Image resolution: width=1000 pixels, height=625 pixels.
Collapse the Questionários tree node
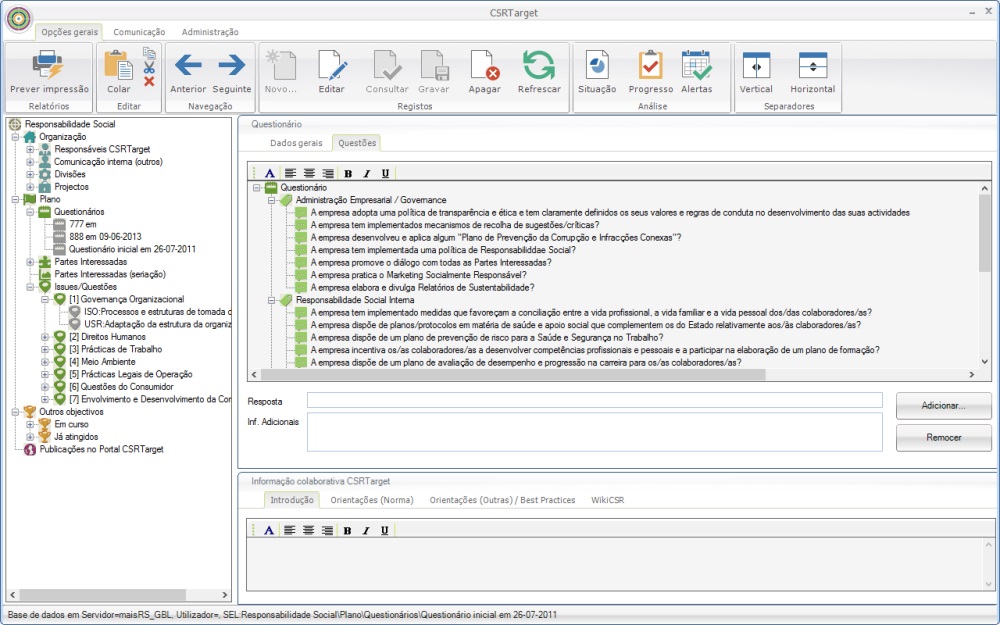coord(30,212)
